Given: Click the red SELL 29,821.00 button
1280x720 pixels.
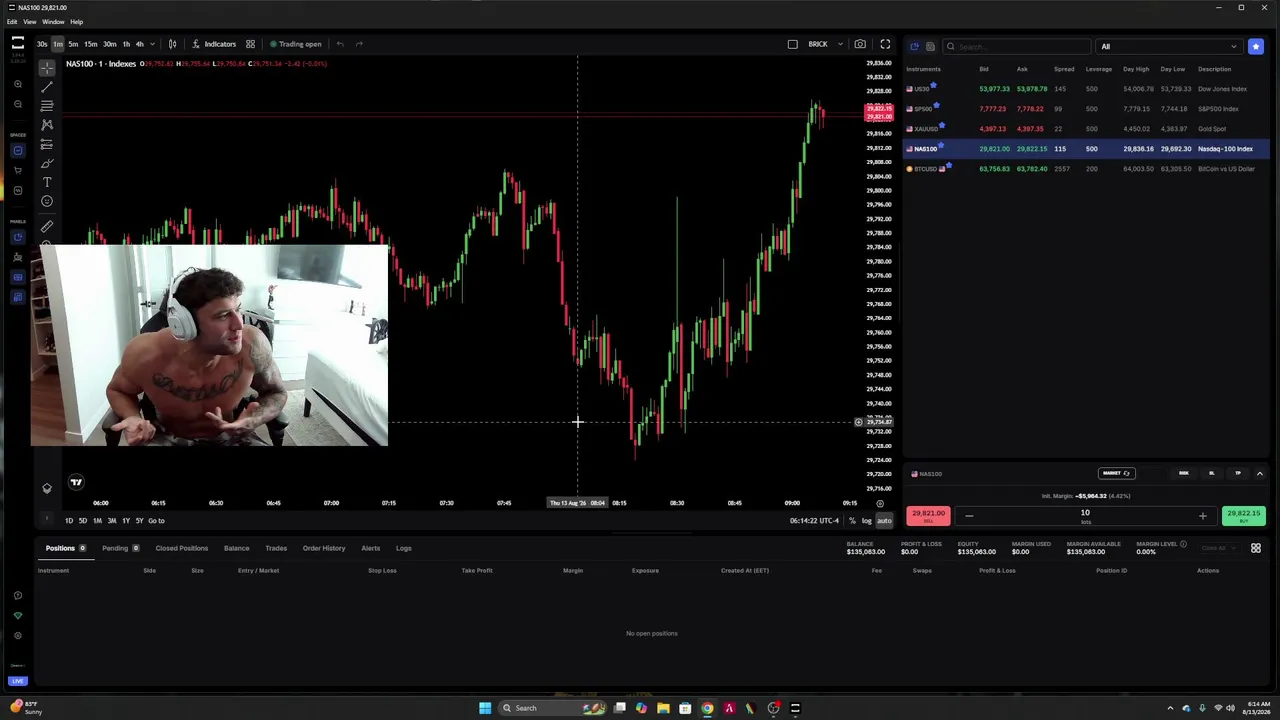Looking at the screenshot, I should 928,516.
